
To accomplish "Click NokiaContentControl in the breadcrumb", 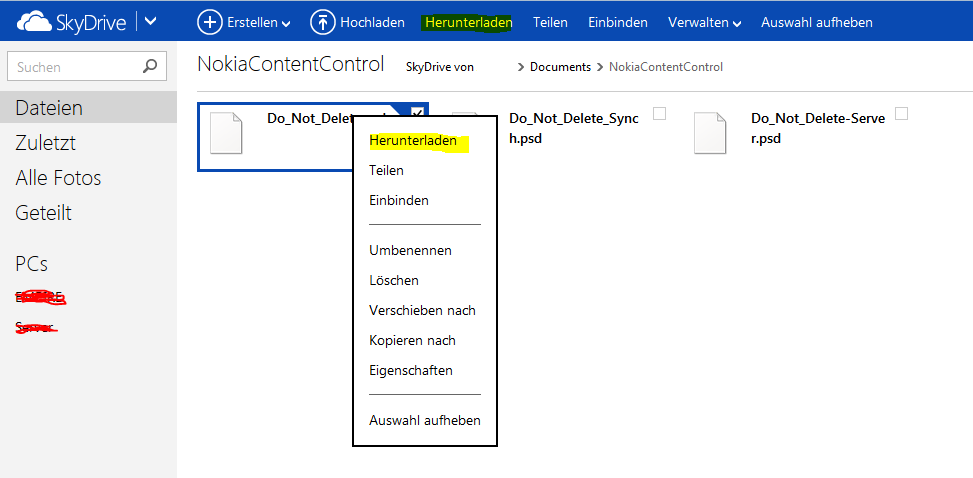I will (666, 67).
